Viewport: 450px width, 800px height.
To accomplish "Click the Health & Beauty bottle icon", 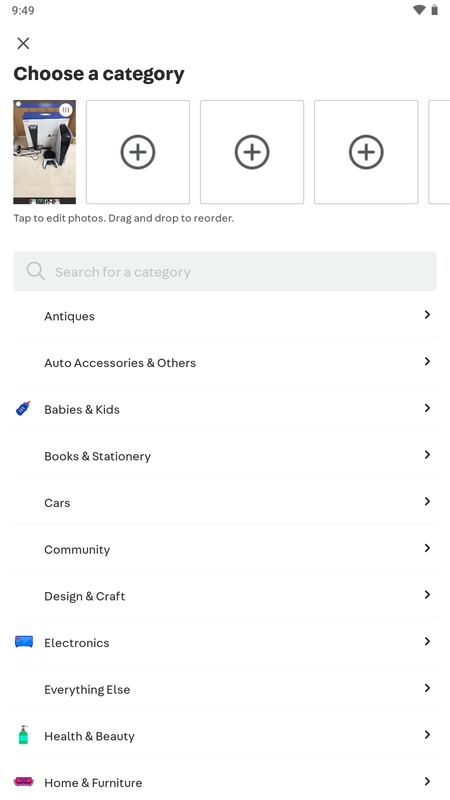I will tap(23, 735).
